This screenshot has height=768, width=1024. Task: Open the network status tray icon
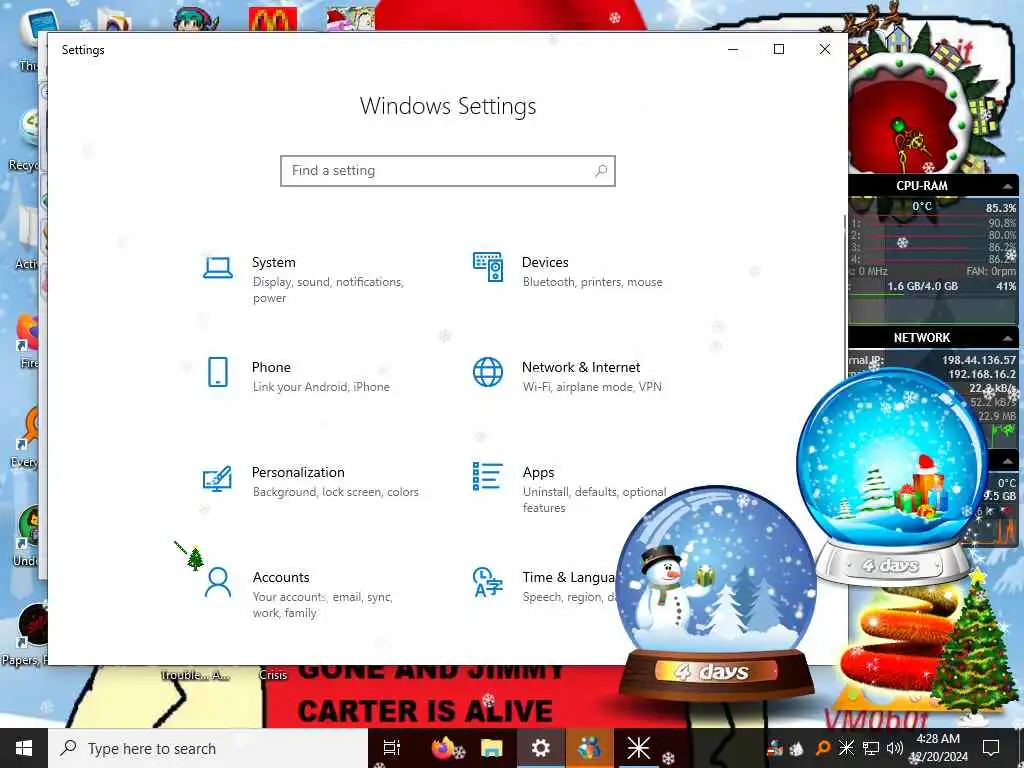click(x=871, y=748)
